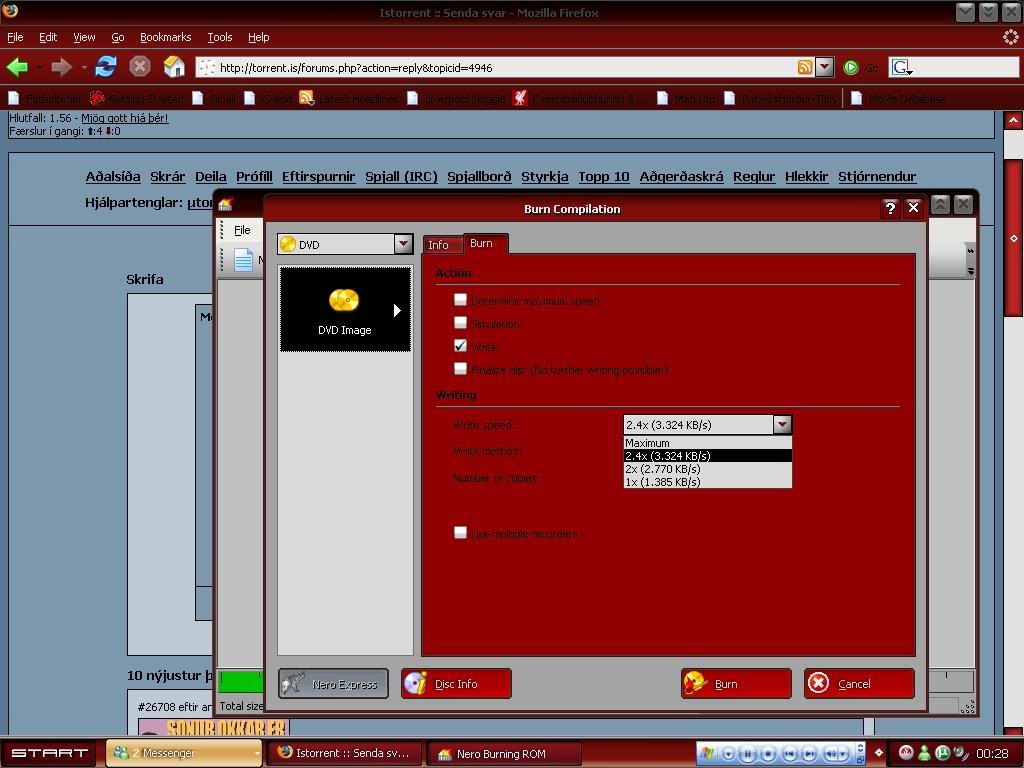Open Firefox Bookmarks menu
Screen dimensions: 1024x768
[165, 37]
